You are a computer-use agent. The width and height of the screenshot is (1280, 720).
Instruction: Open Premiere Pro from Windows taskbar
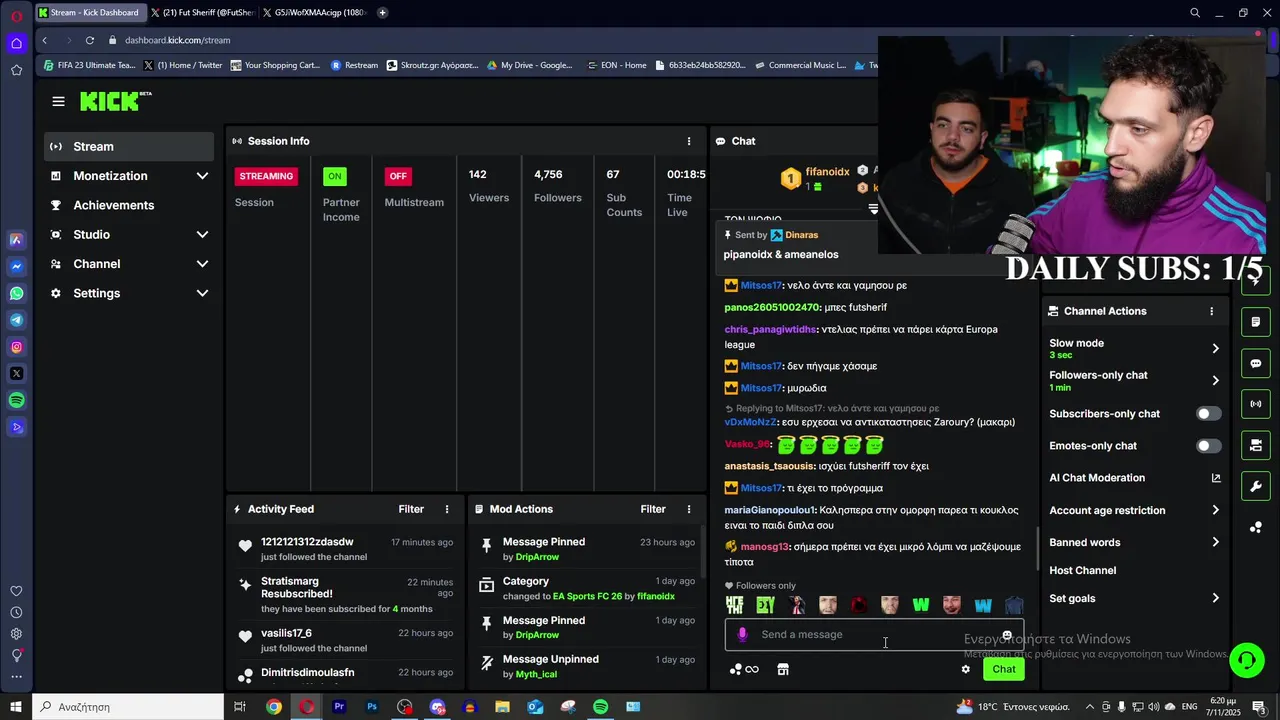pyautogui.click(x=339, y=707)
